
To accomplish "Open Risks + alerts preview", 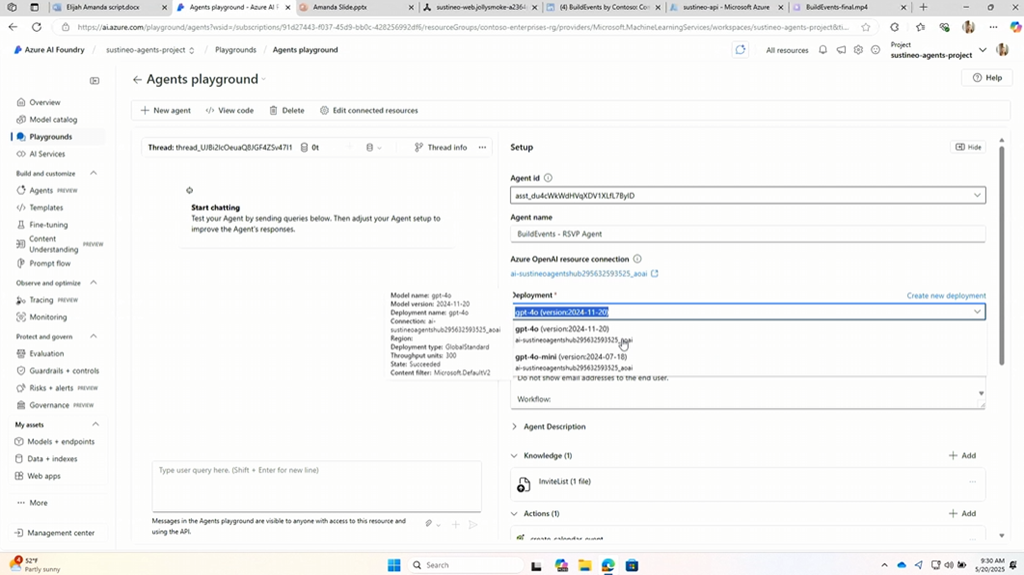I will point(51,388).
